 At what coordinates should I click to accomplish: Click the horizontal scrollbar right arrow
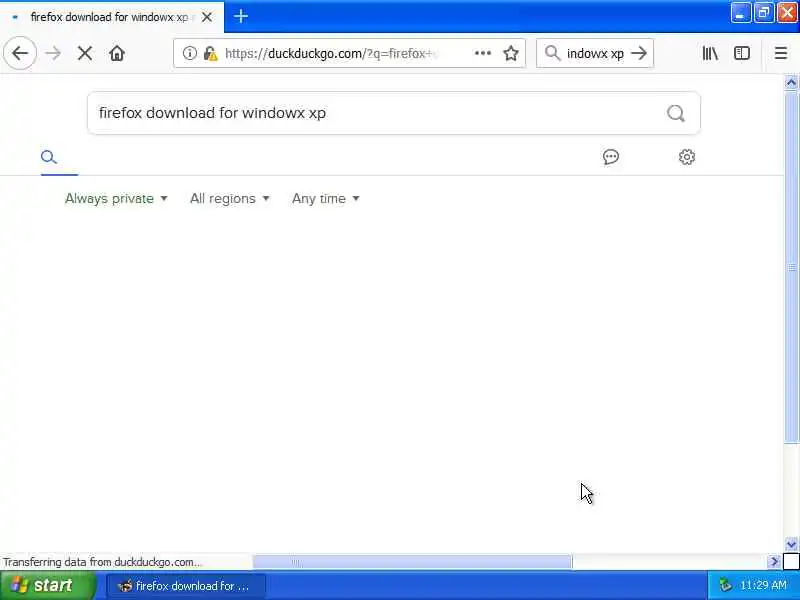coord(774,561)
